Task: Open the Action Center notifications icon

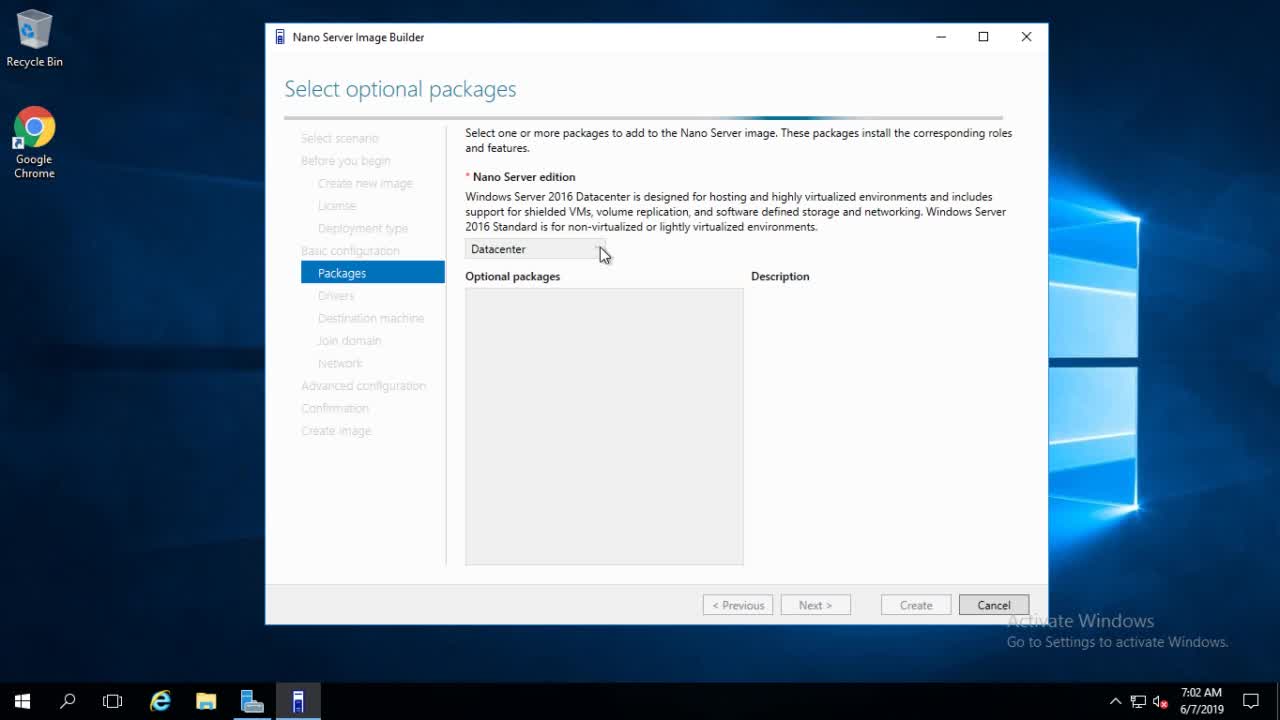Action: 1250,701
